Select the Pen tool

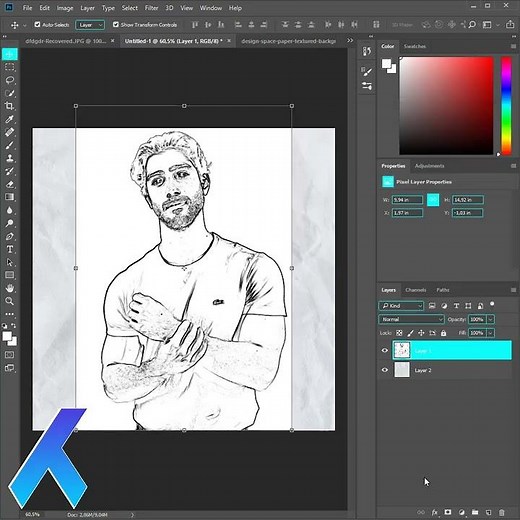pyautogui.click(x=10, y=236)
